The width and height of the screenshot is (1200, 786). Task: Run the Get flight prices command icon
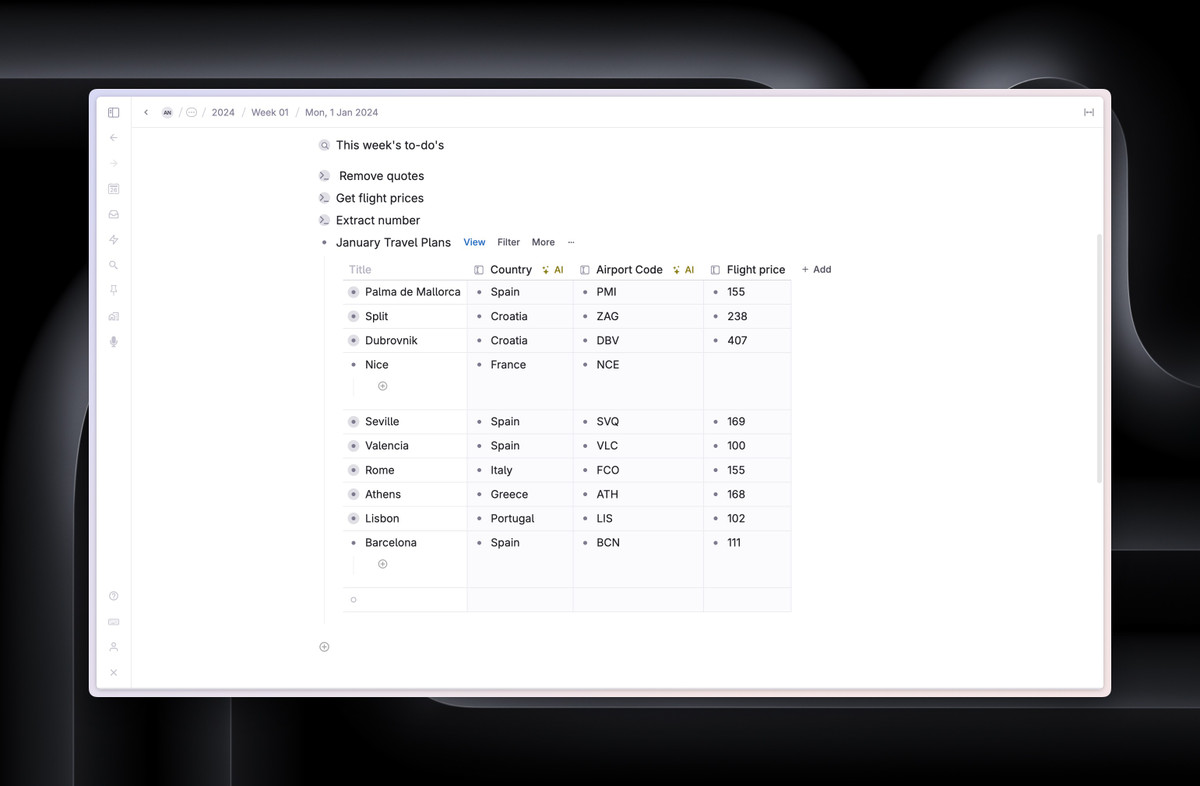tap(324, 198)
